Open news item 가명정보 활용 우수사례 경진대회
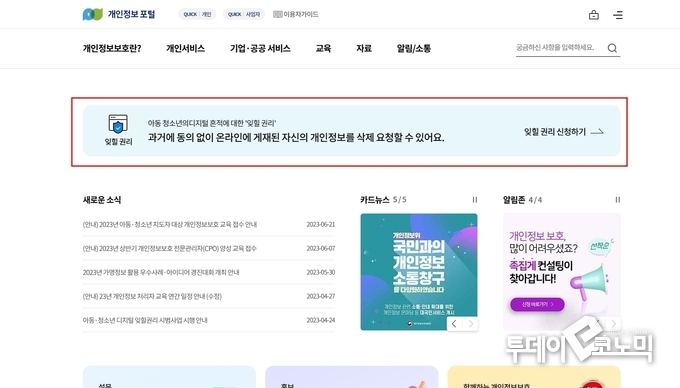The width and height of the screenshot is (680, 388). [x=161, y=272]
